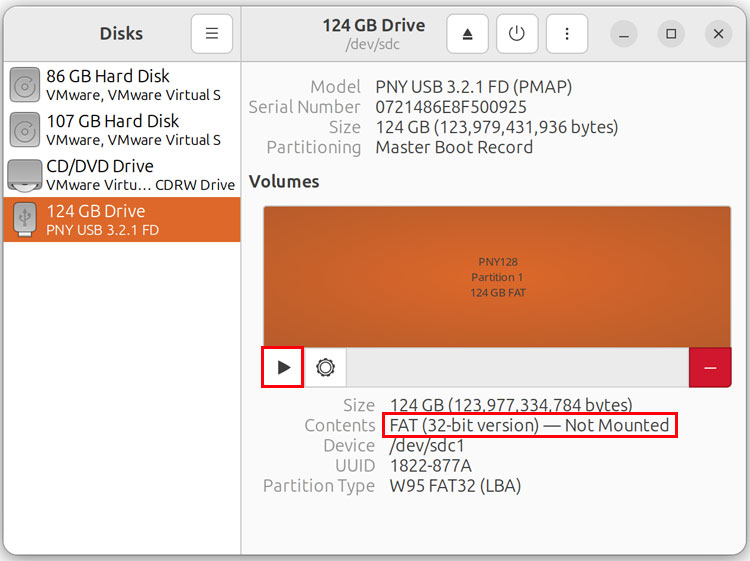Screen dimensions: 750x561
Task: Click the Volumes heading
Action: tap(284, 182)
